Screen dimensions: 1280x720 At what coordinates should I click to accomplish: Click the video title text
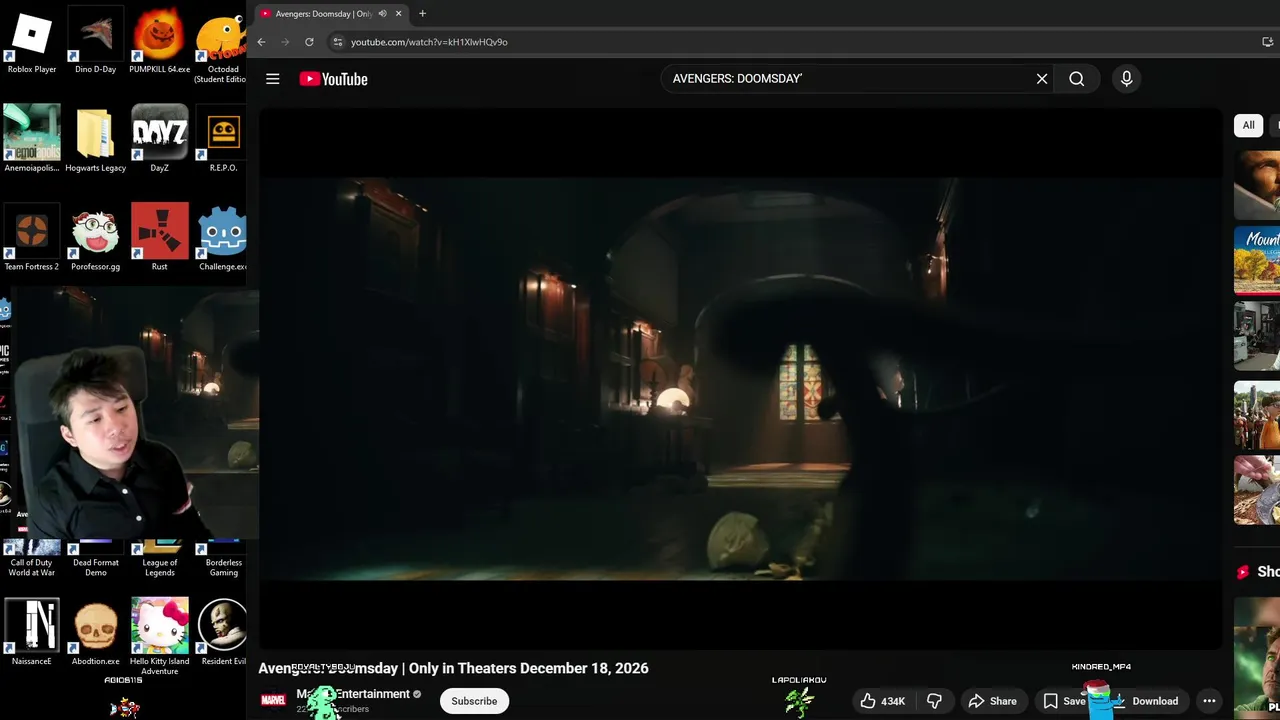pos(453,668)
